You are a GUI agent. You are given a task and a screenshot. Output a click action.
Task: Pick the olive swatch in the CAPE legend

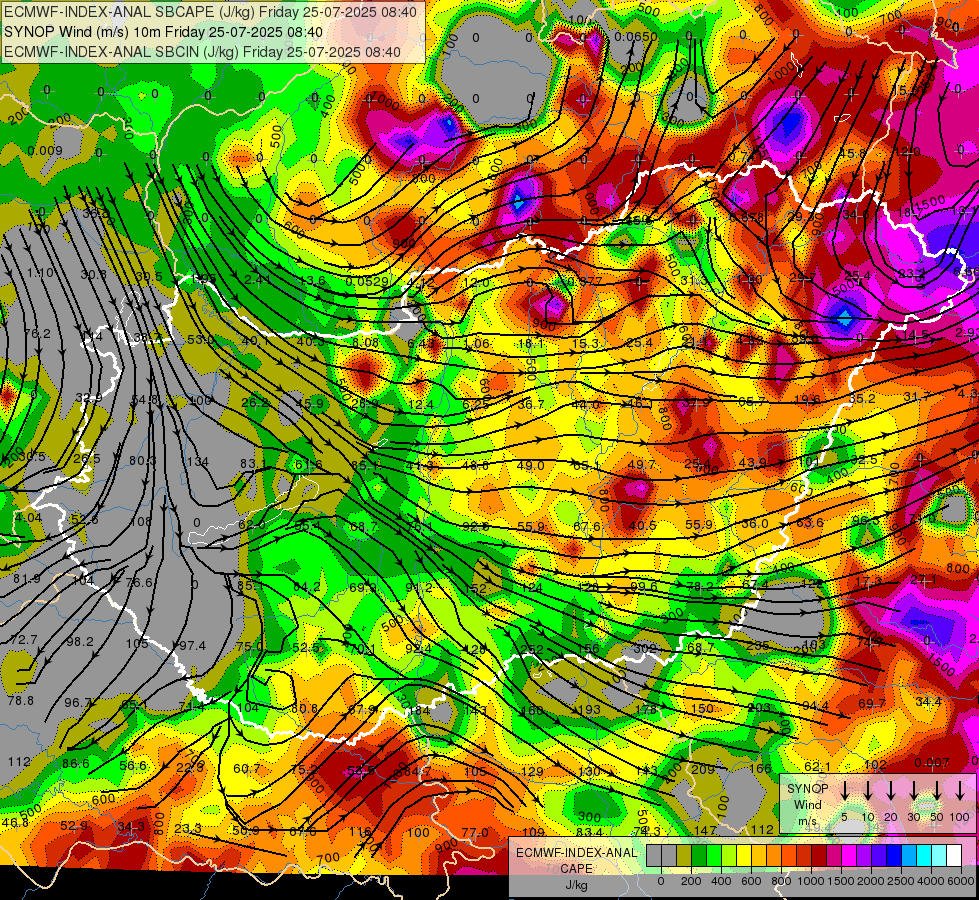(684, 856)
